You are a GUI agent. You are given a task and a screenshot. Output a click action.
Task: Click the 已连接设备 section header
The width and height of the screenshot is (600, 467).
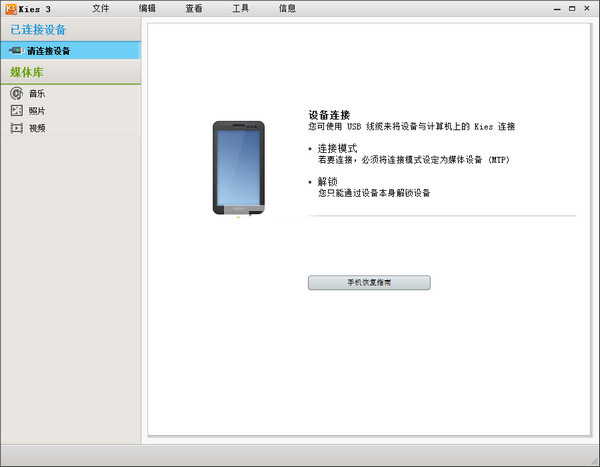[x=39, y=30]
